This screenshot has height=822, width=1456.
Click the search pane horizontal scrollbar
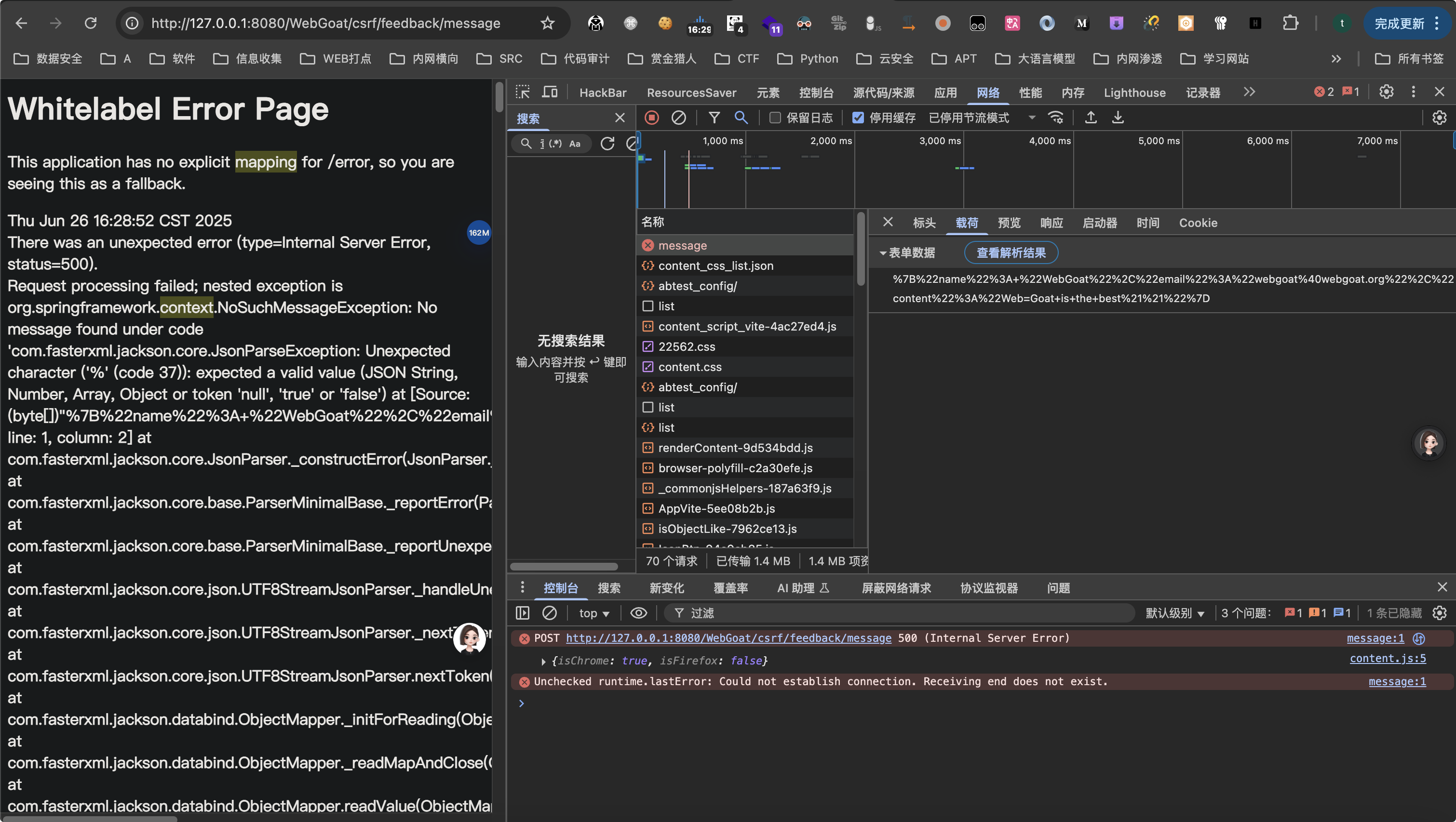click(564, 566)
